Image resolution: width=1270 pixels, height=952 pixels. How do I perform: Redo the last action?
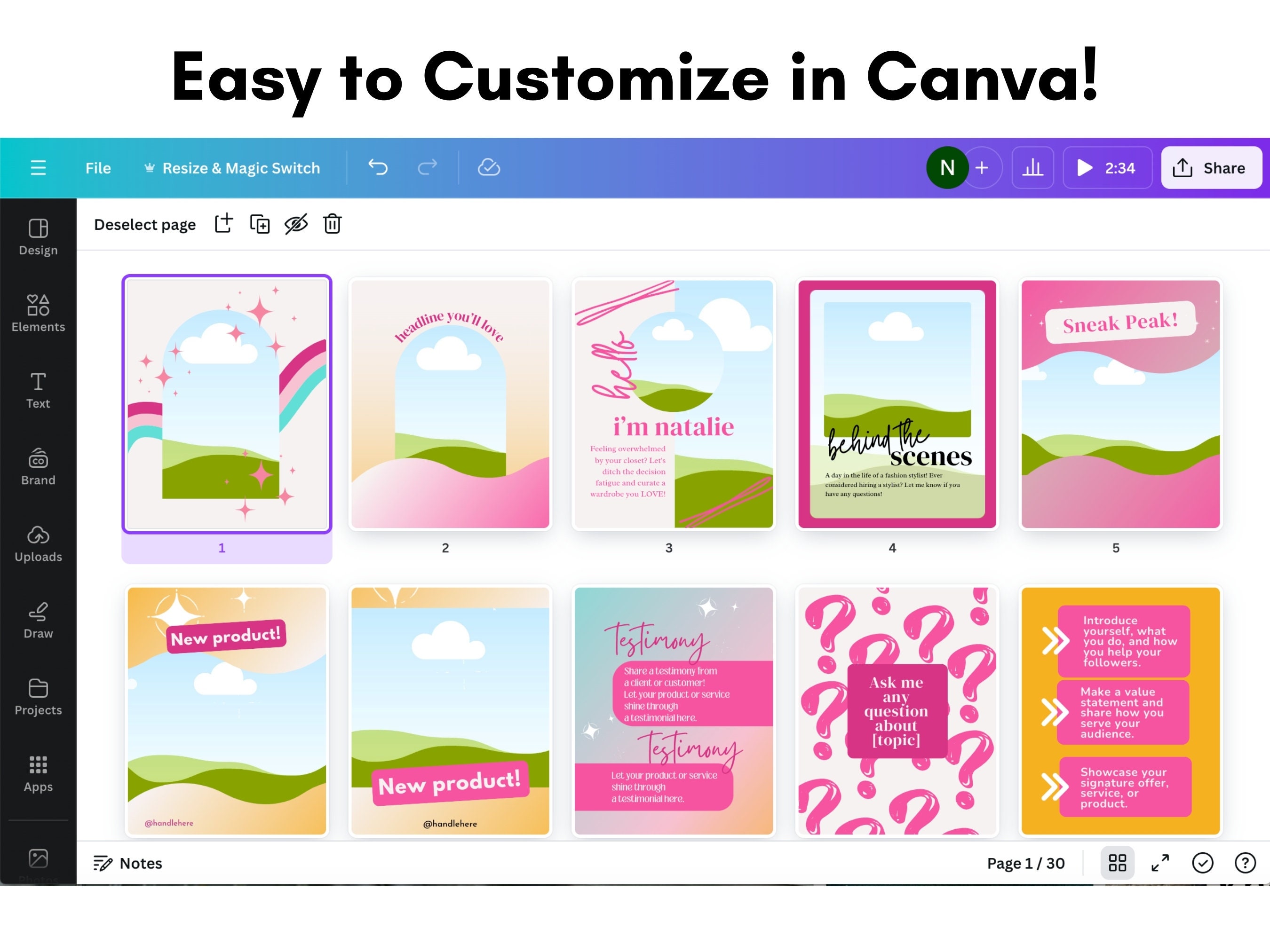point(428,167)
